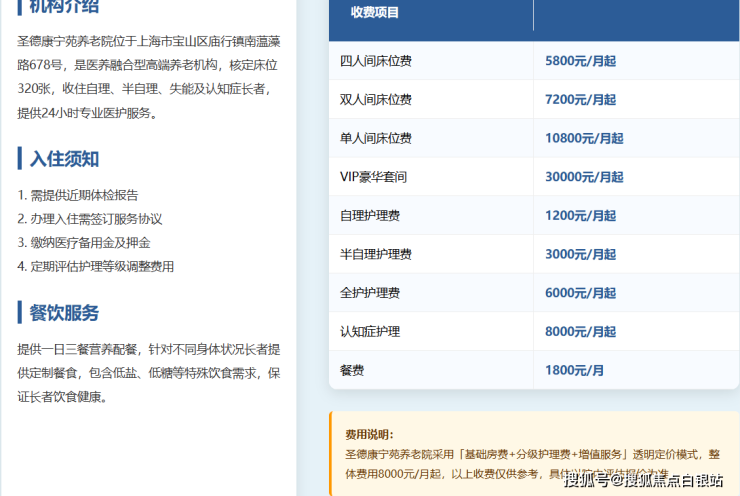Click the 餐饮服务 section heading

[x=64, y=313]
